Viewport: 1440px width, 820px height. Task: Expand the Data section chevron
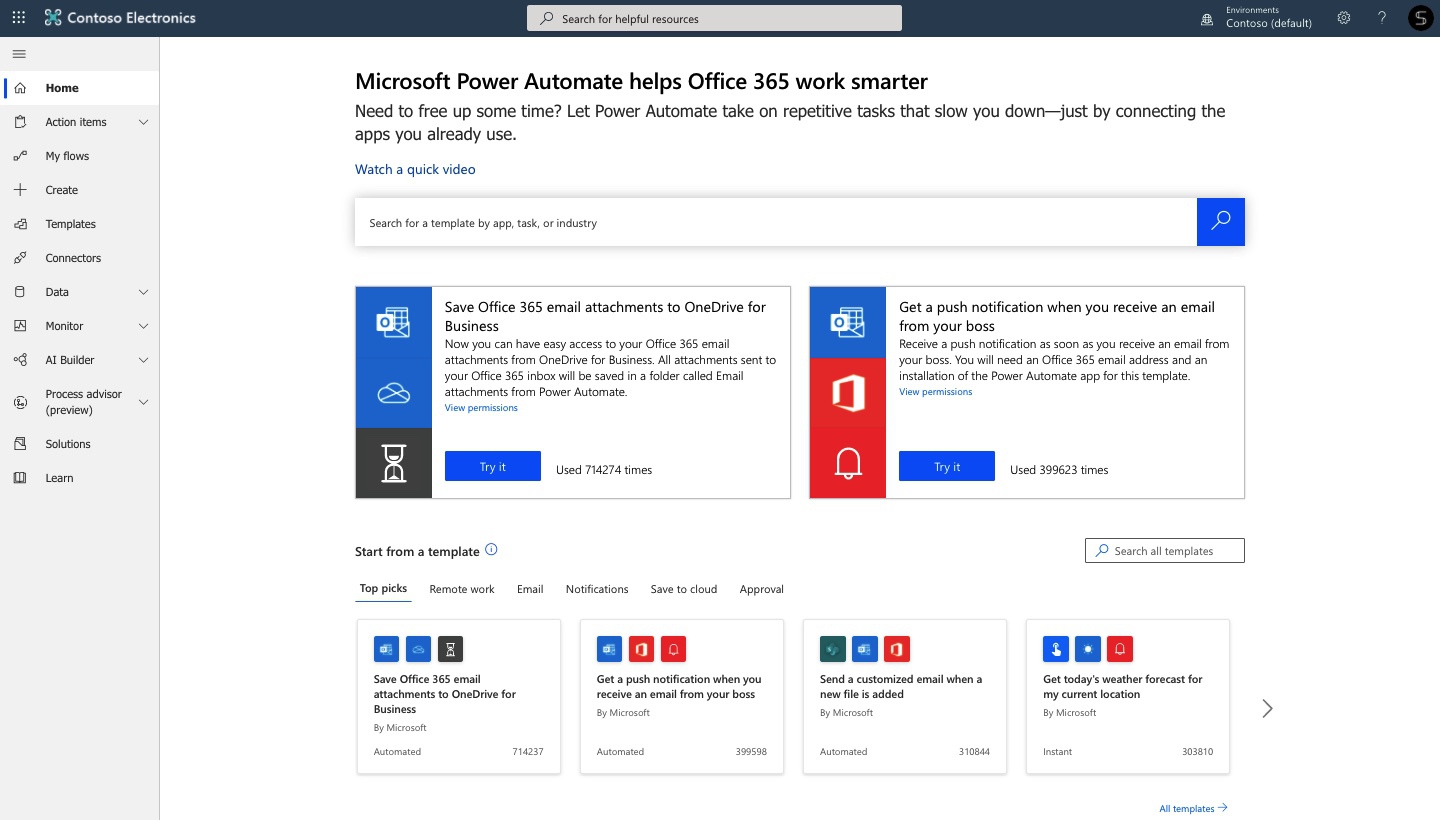(x=143, y=292)
